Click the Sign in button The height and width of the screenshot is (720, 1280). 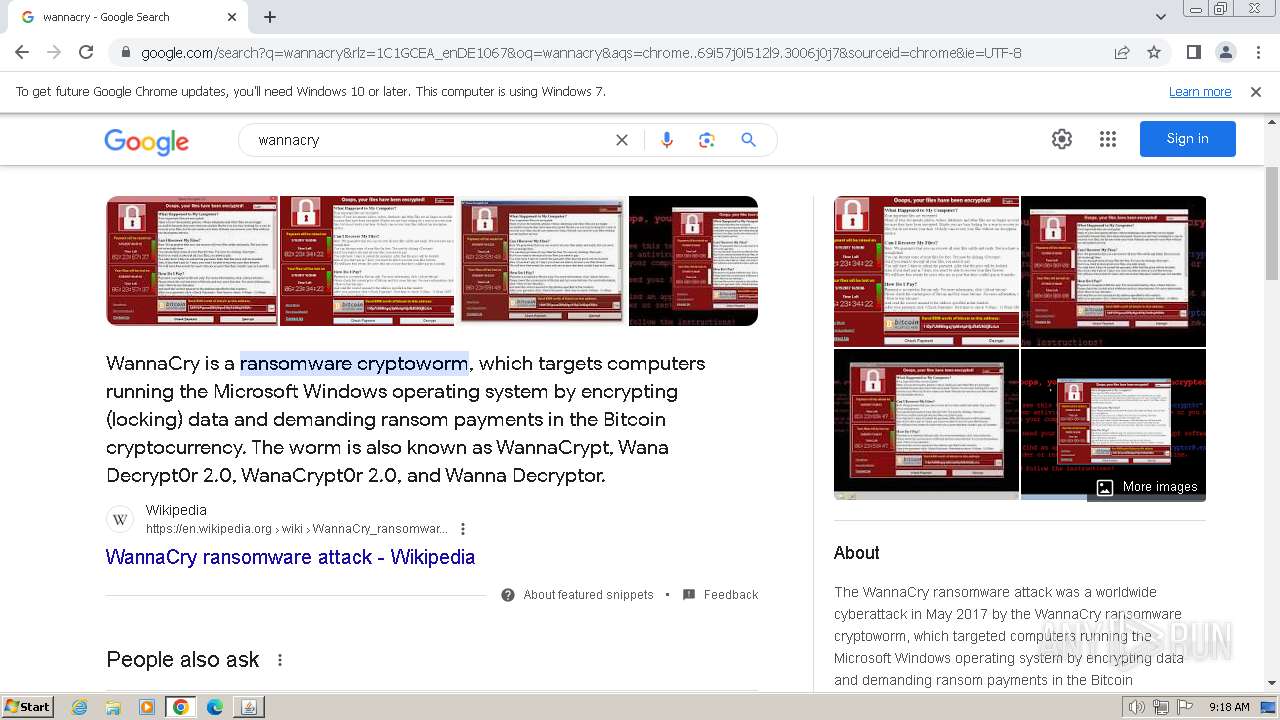(x=1188, y=139)
